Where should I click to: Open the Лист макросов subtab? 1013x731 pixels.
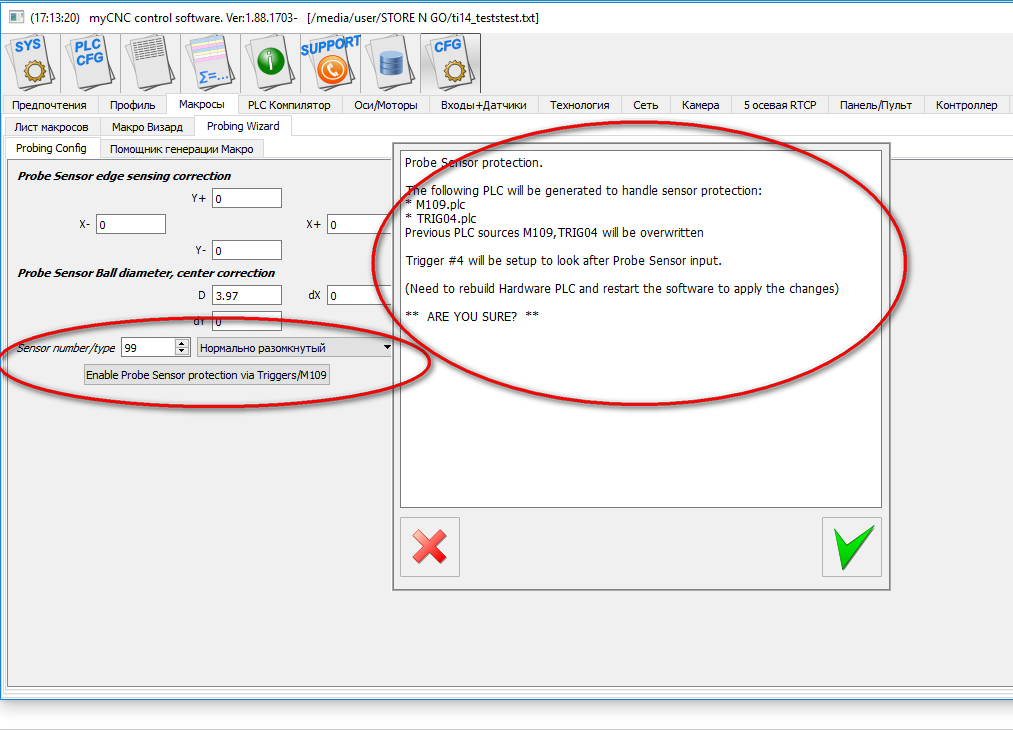click(52, 127)
